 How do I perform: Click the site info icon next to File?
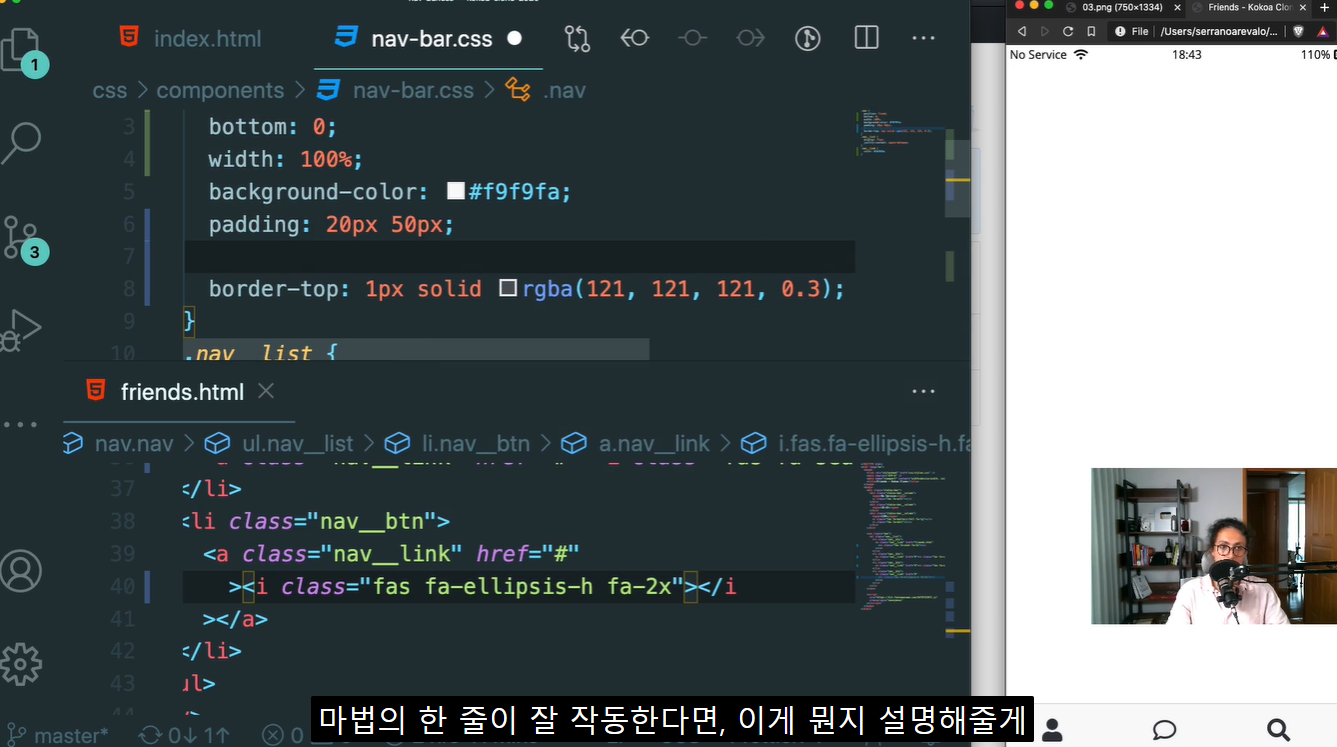click(1120, 31)
